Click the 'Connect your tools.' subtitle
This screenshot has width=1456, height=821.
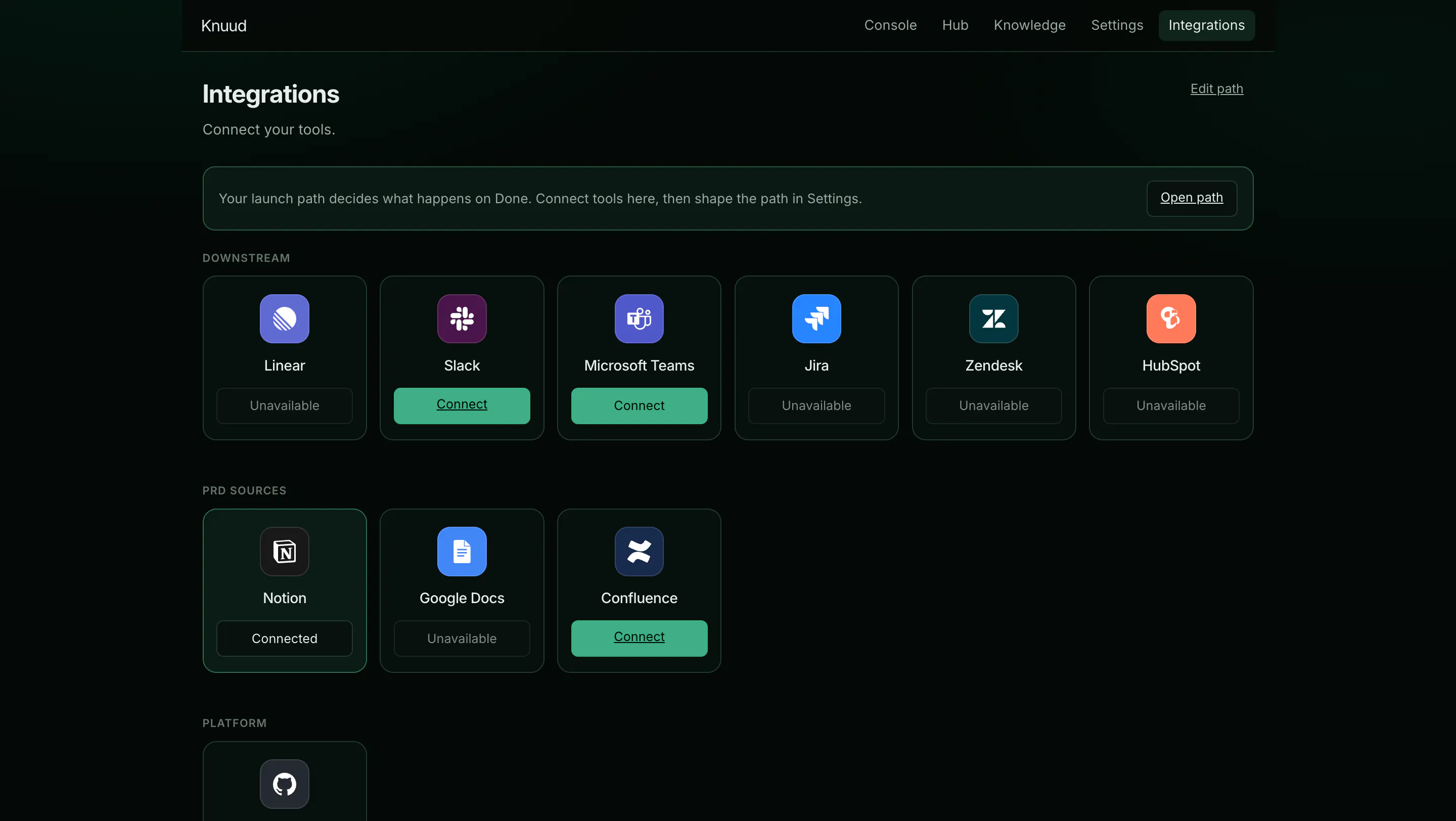tap(269, 129)
